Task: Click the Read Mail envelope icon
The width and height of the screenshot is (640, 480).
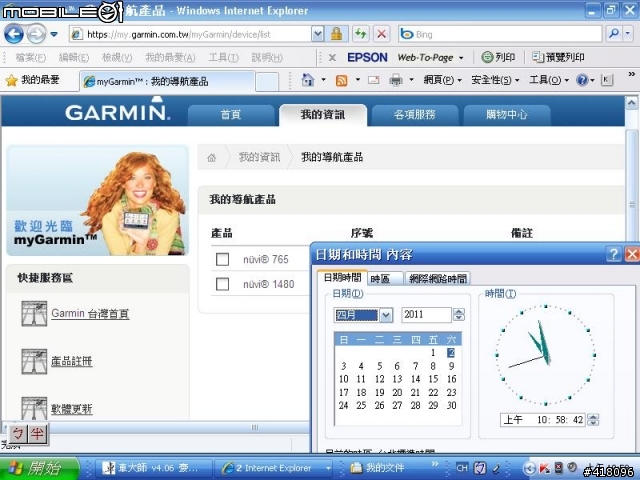Action: point(373,80)
